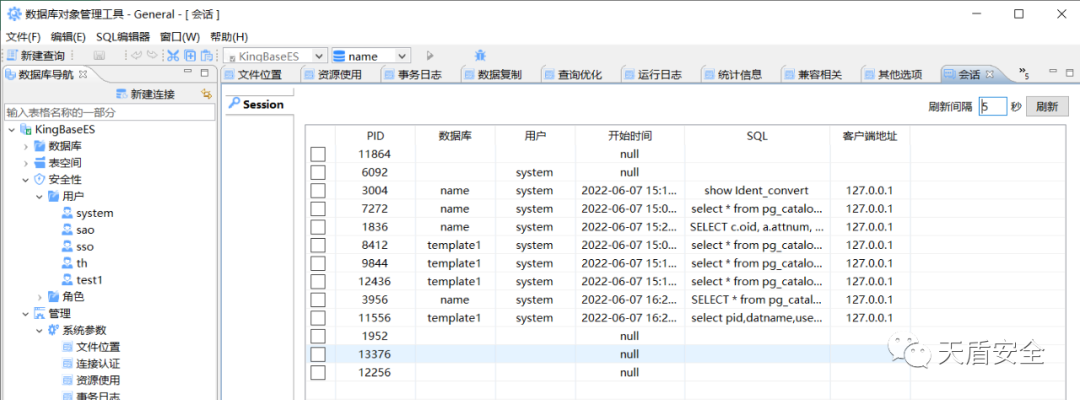Click the 新建连接 button

tap(145, 94)
